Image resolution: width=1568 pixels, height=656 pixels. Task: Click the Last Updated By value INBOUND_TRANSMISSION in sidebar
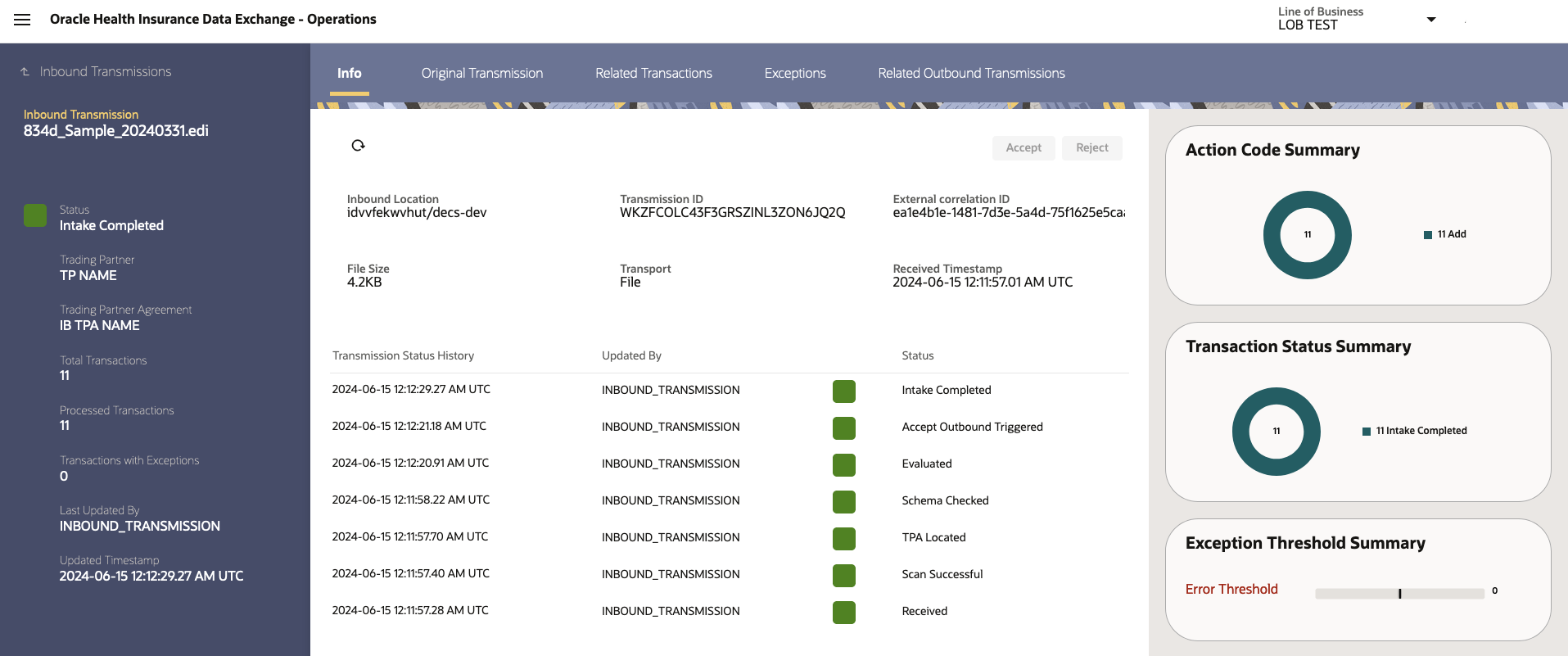(x=140, y=527)
